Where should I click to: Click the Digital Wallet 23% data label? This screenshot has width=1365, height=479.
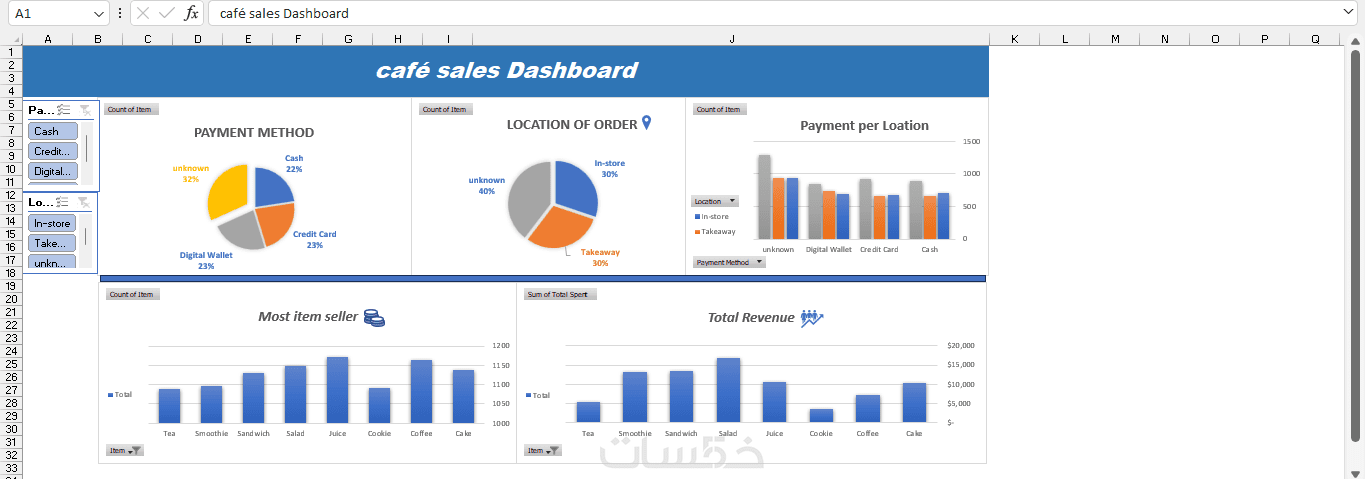point(206,261)
